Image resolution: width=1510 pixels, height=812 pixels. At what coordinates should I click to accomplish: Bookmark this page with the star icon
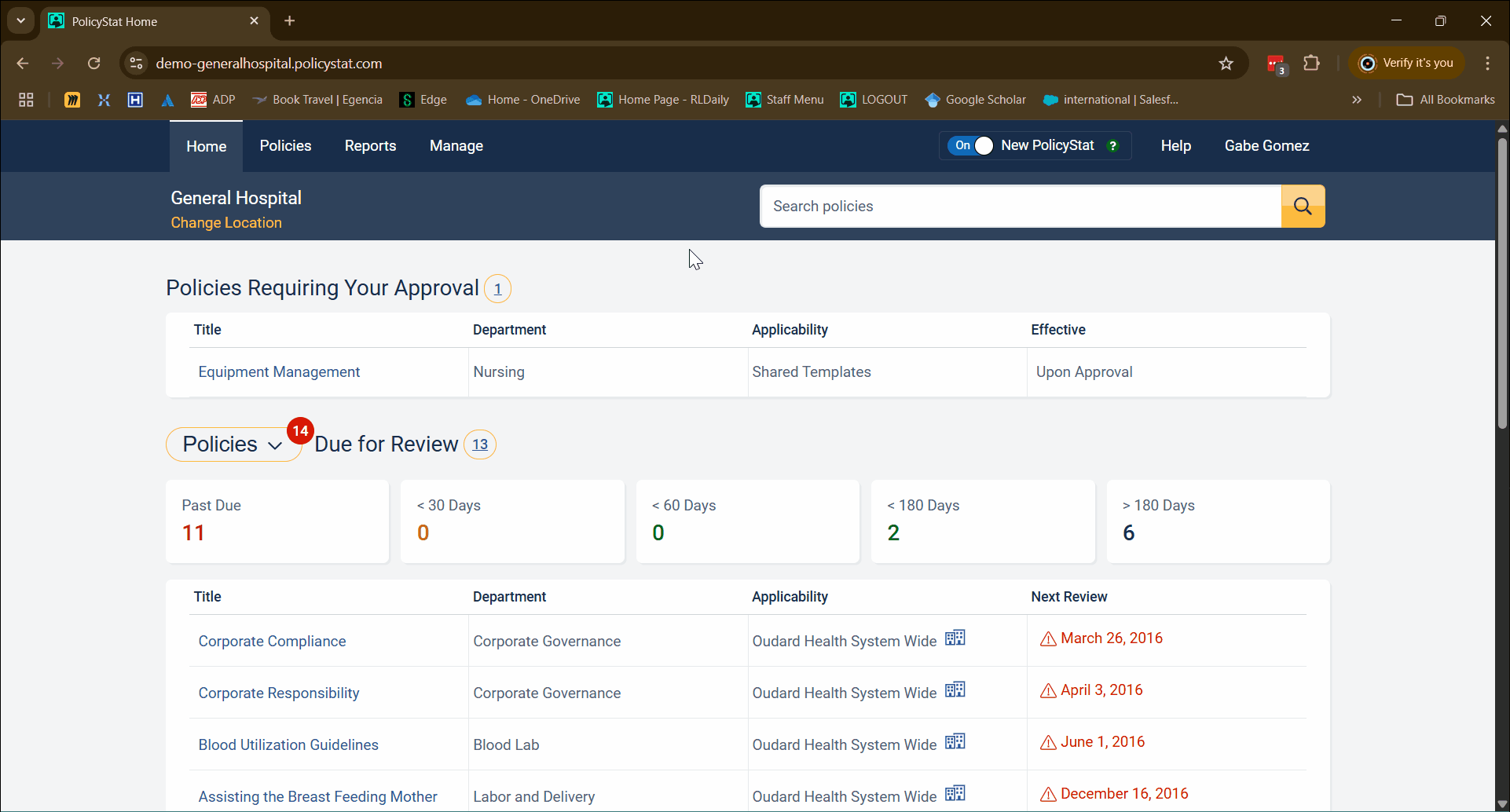pyautogui.click(x=1226, y=64)
